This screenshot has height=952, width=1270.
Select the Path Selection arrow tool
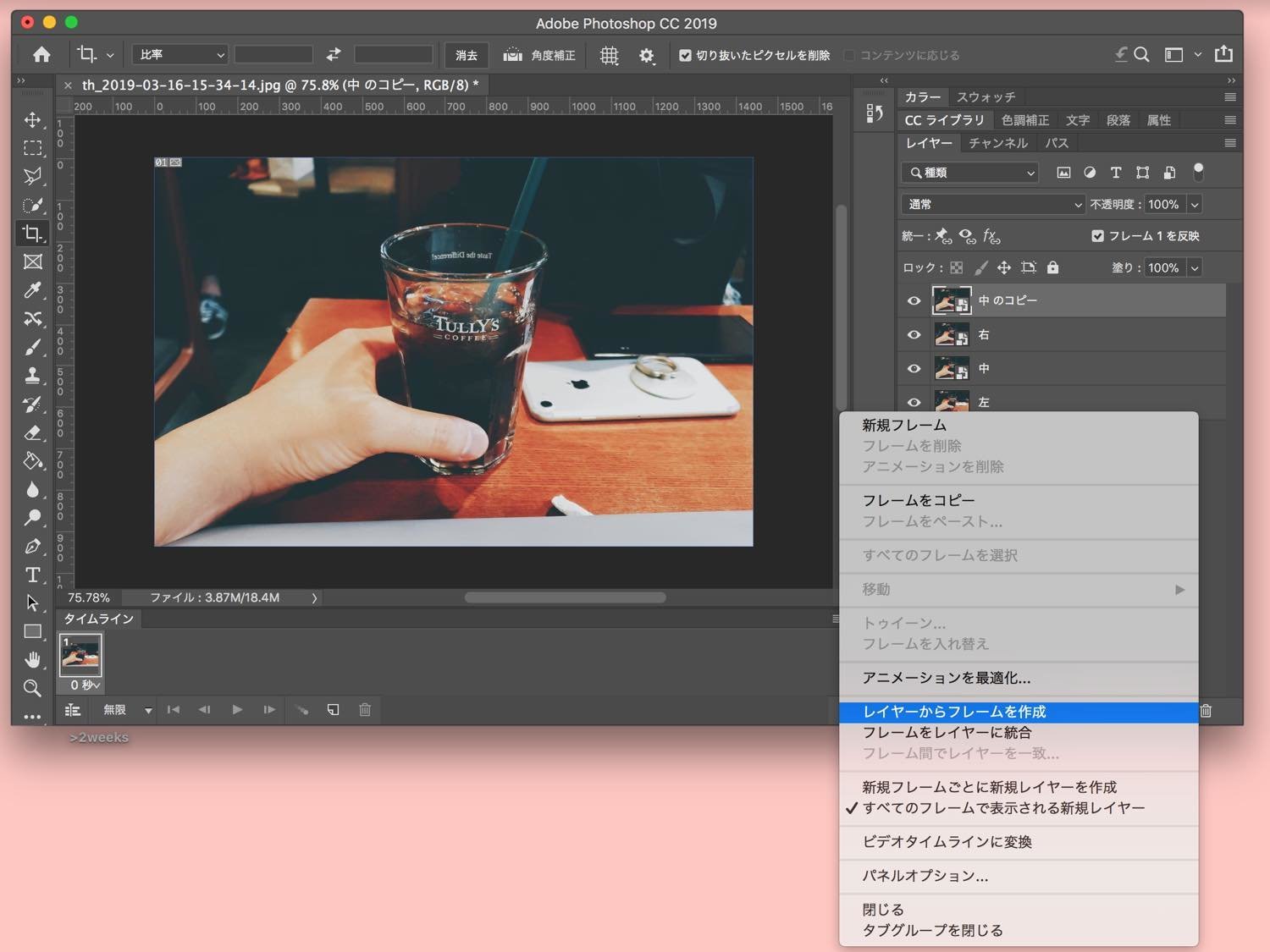pos(32,603)
